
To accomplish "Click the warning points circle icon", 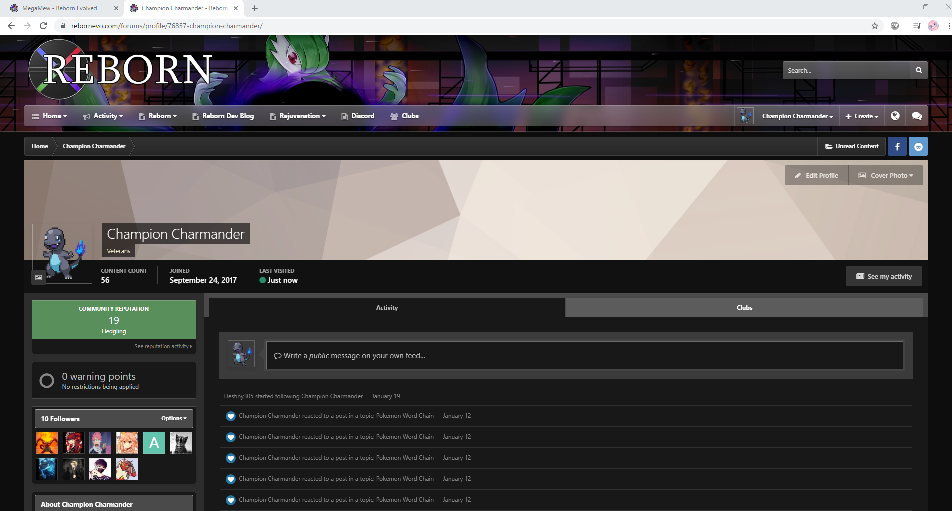I will coord(47,381).
